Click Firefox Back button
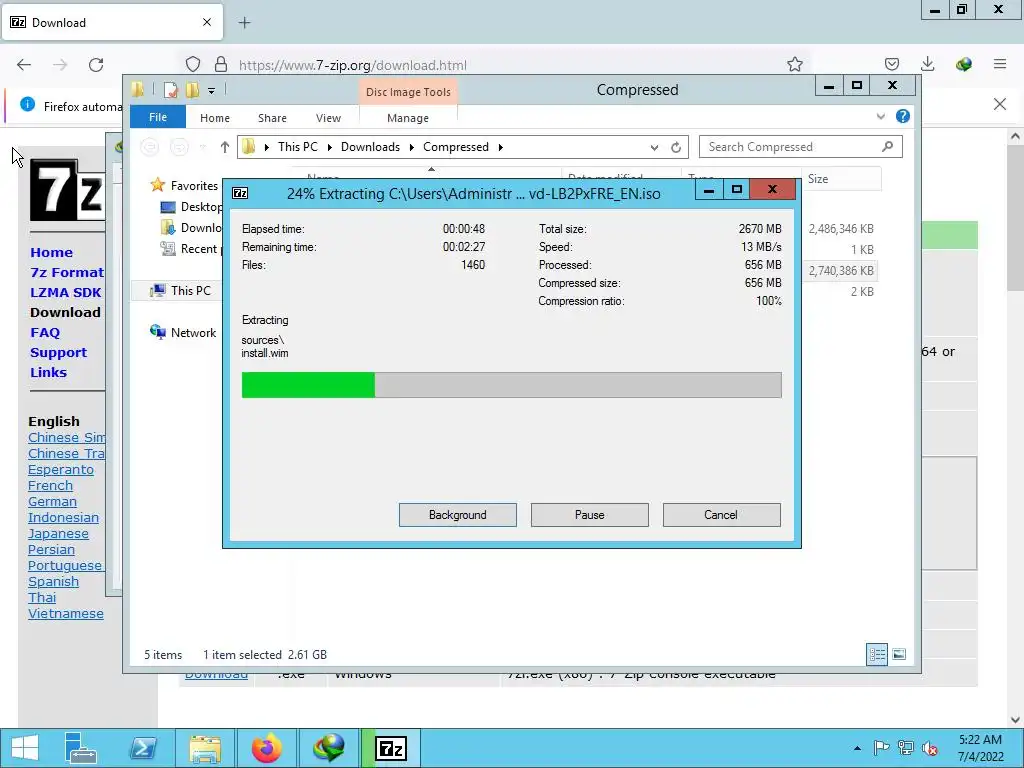Viewport: 1024px width, 768px height. 24,64
